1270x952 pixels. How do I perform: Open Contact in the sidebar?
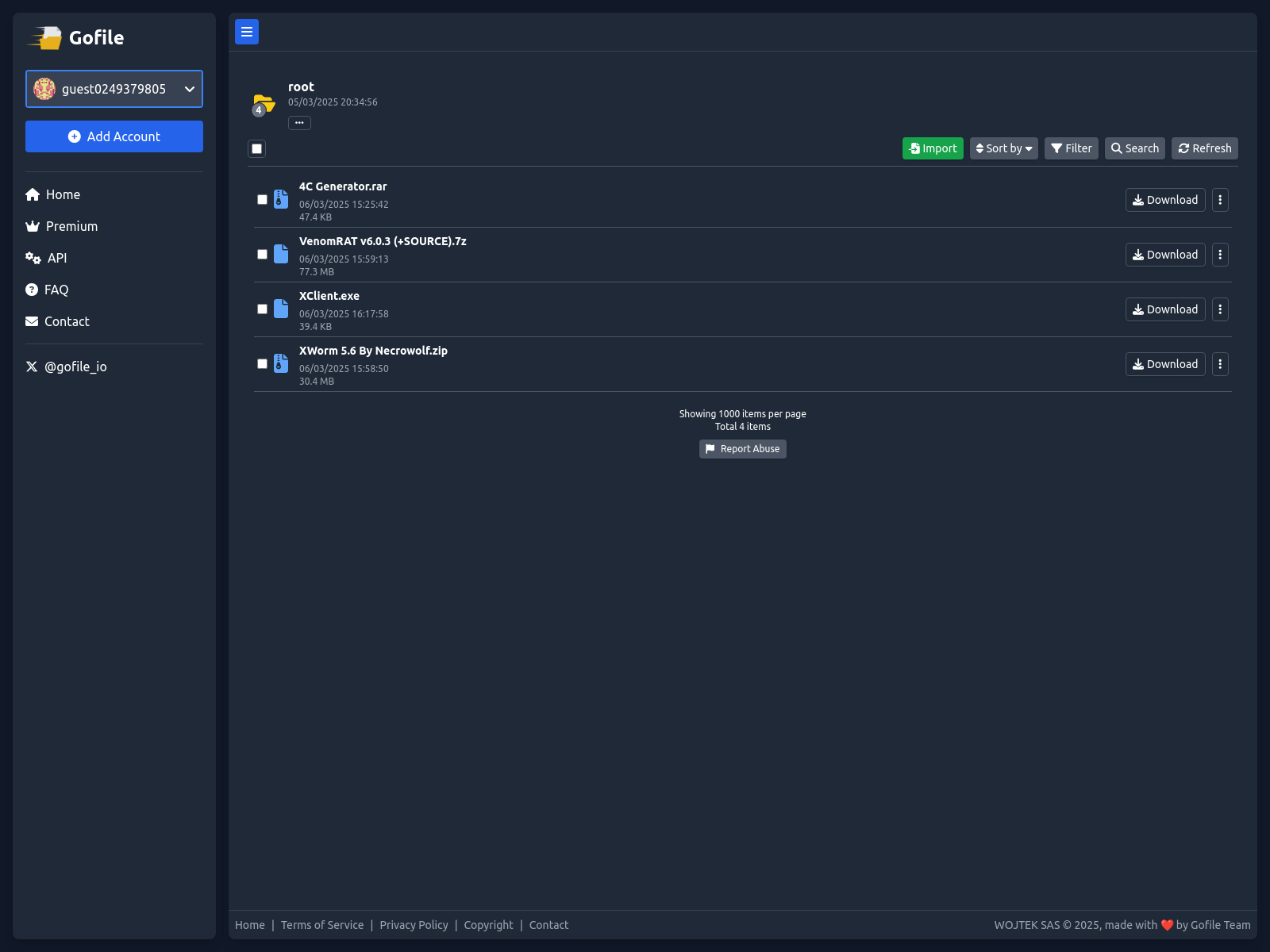[x=57, y=321]
